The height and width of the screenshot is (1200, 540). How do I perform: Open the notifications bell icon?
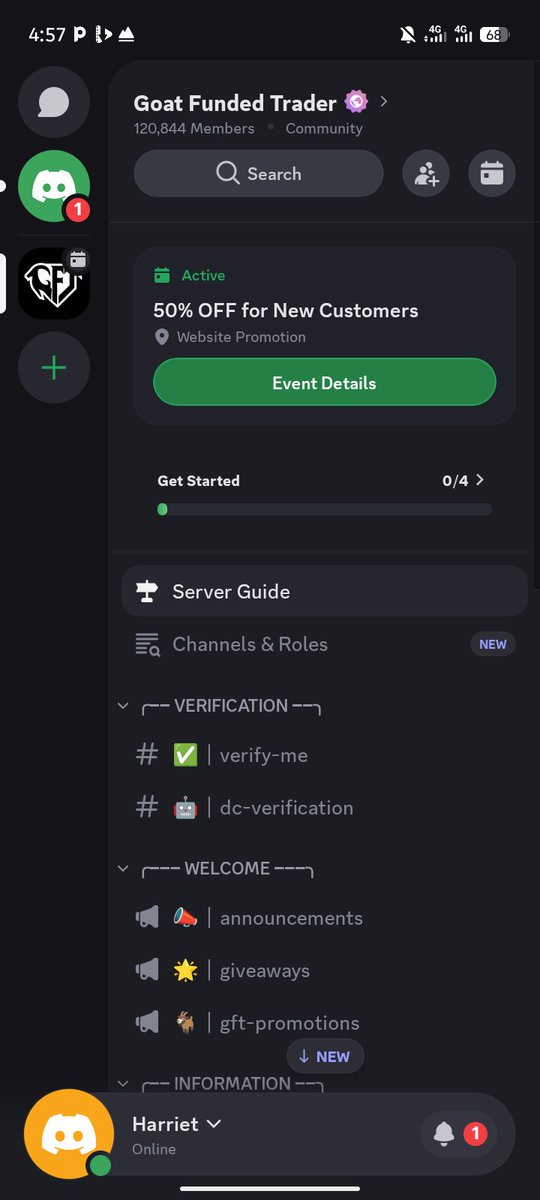pyautogui.click(x=444, y=1134)
